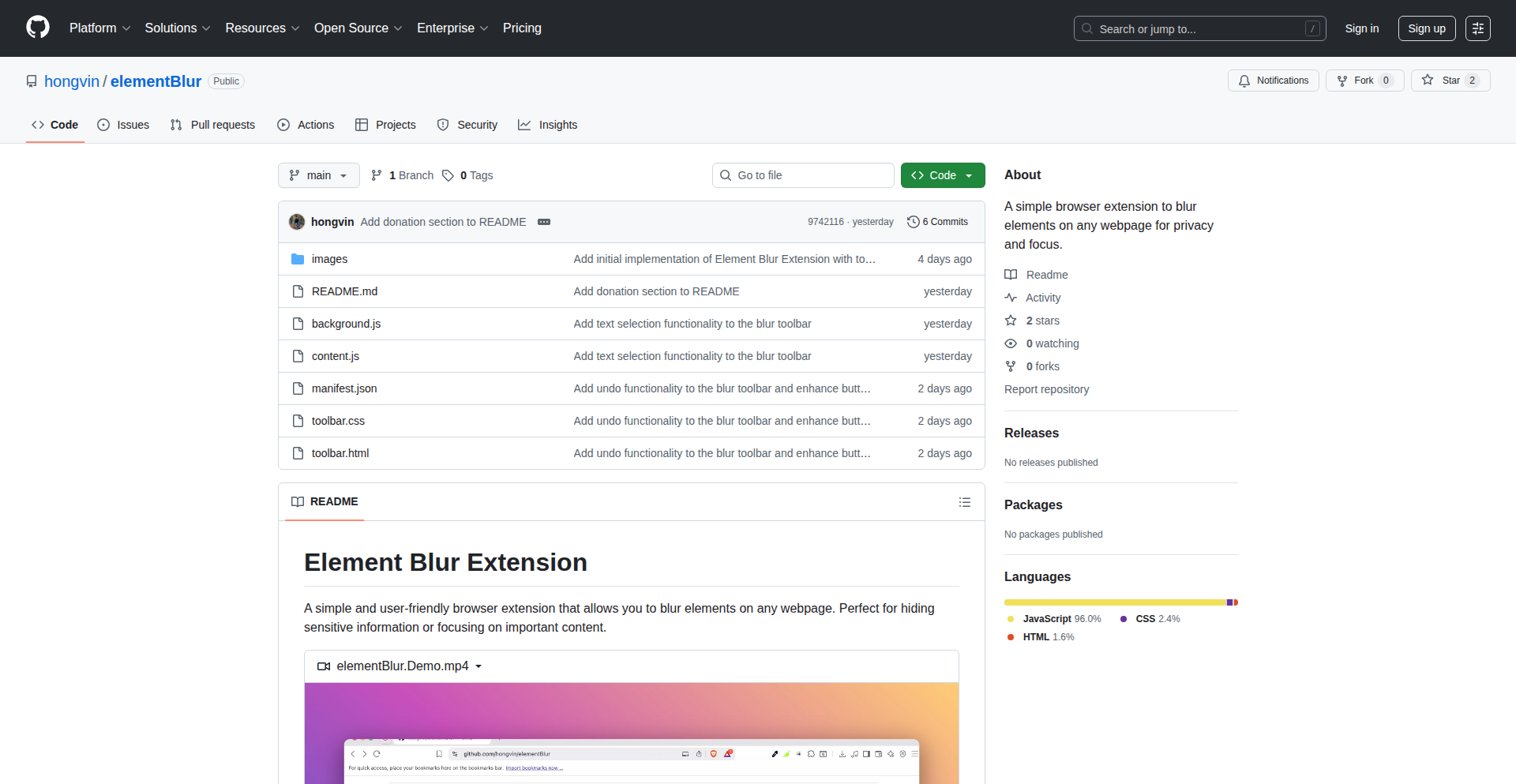Image resolution: width=1516 pixels, height=784 pixels.
Task: Click the Notifications bell button
Action: click(x=1273, y=81)
